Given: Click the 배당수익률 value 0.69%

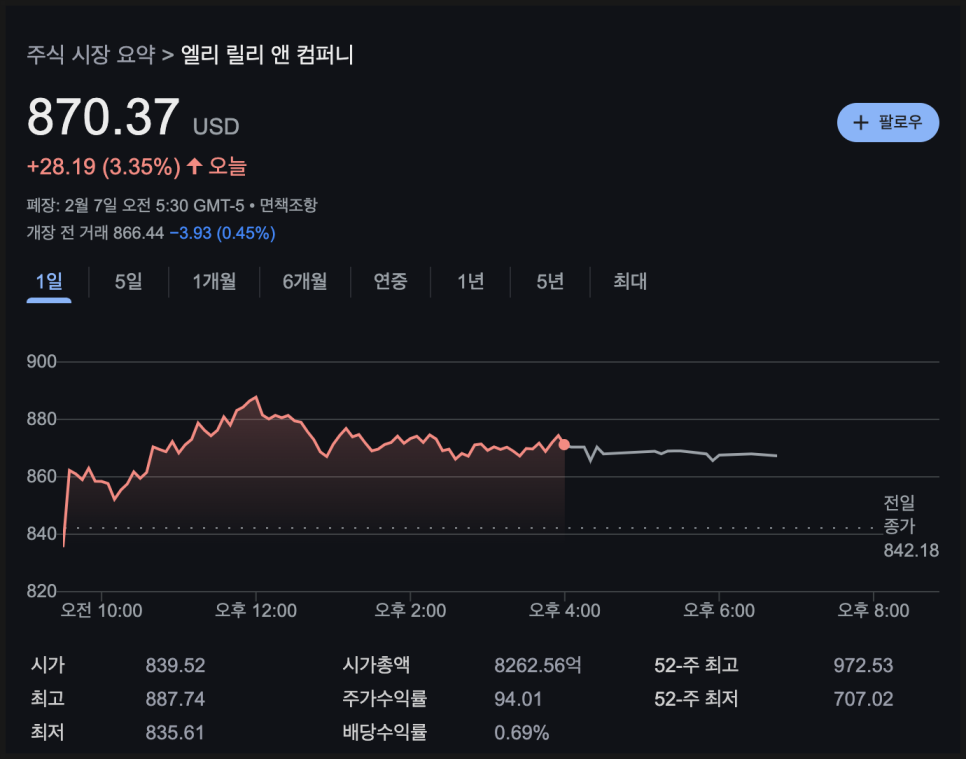Looking at the screenshot, I should point(522,733).
